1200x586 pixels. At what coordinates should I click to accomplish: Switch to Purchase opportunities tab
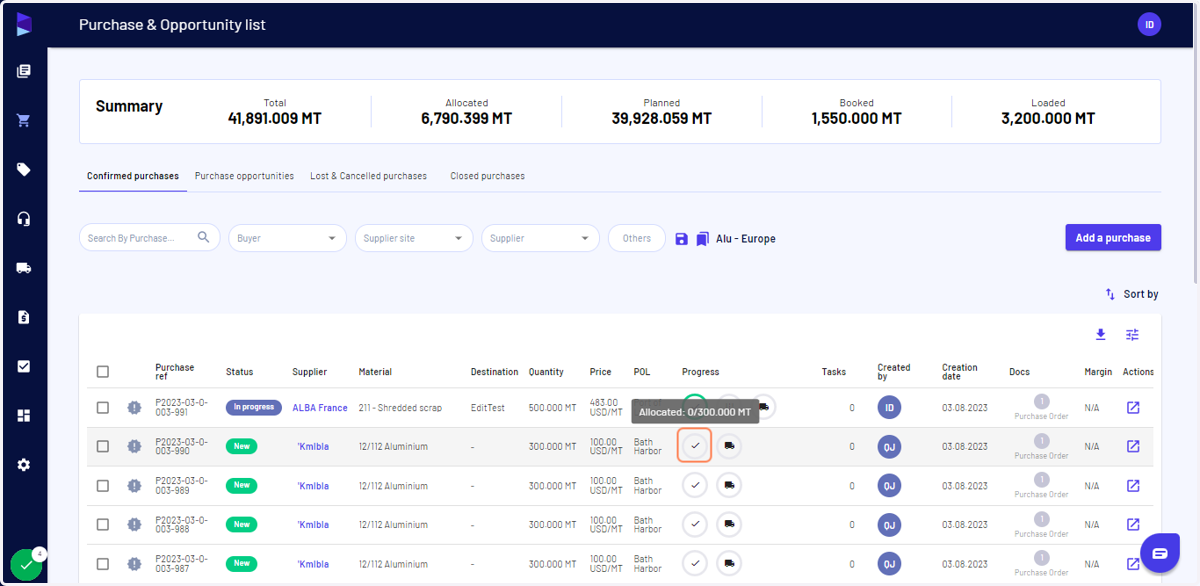[x=244, y=176]
